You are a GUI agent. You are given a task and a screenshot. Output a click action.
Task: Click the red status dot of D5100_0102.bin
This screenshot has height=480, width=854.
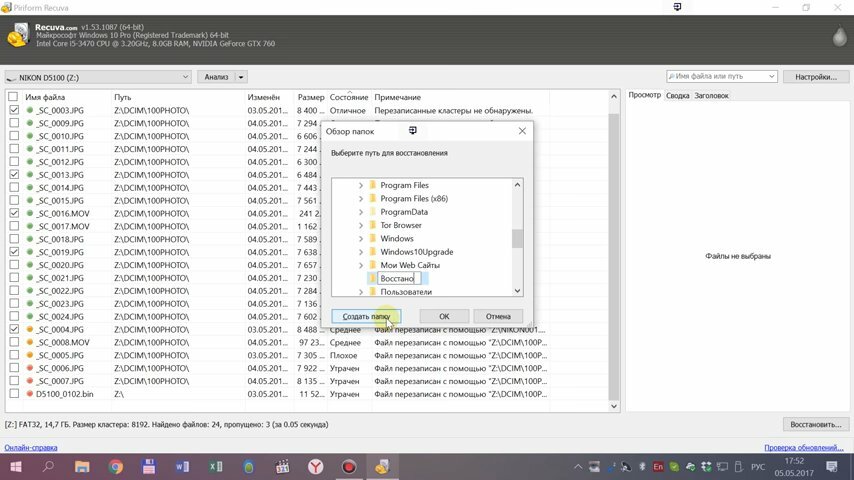30,394
